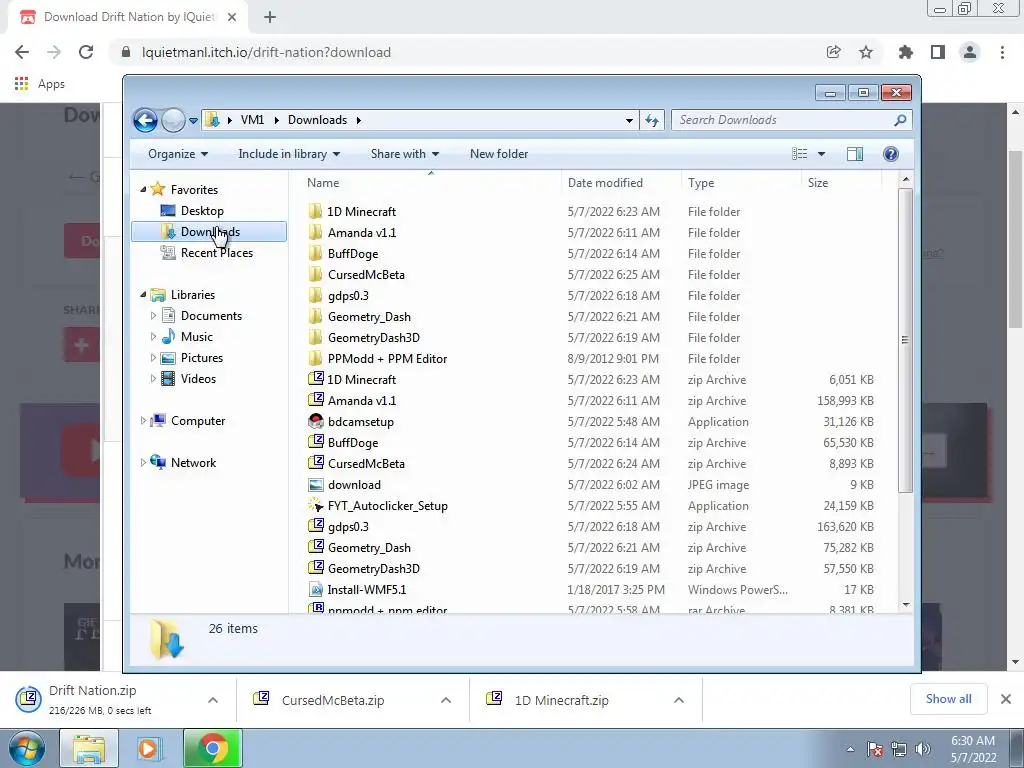Select the 1D Minecraft folder icon
Image resolution: width=1024 pixels, height=768 pixels.
click(x=315, y=212)
